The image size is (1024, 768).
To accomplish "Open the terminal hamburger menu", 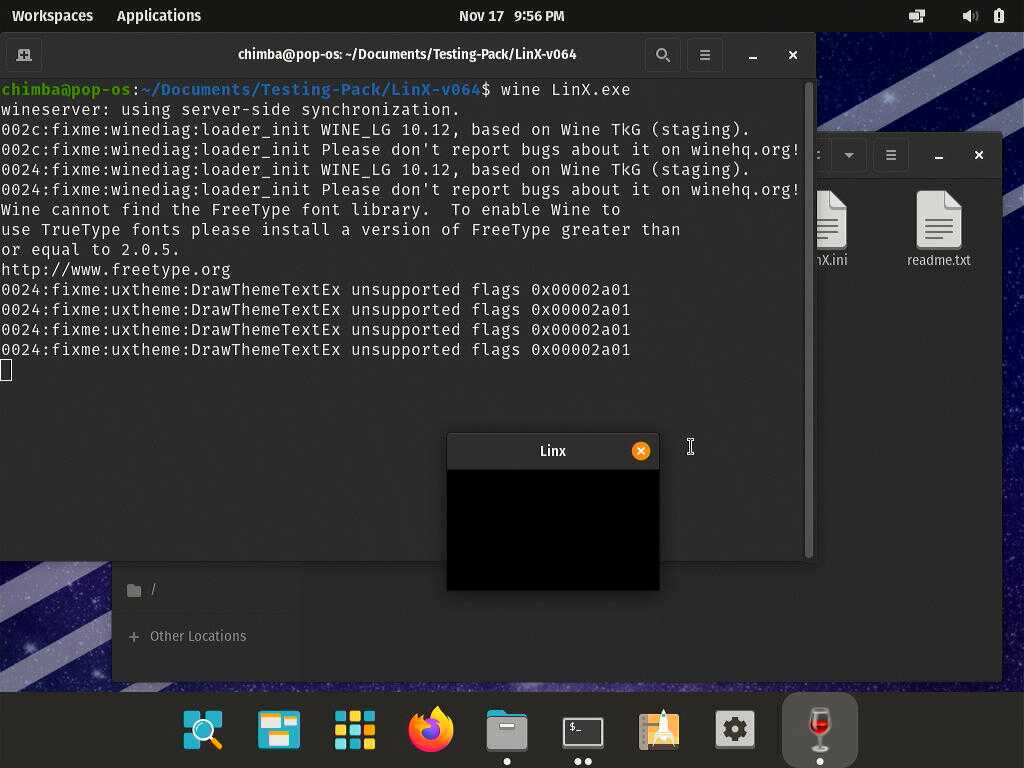I will (705, 55).
